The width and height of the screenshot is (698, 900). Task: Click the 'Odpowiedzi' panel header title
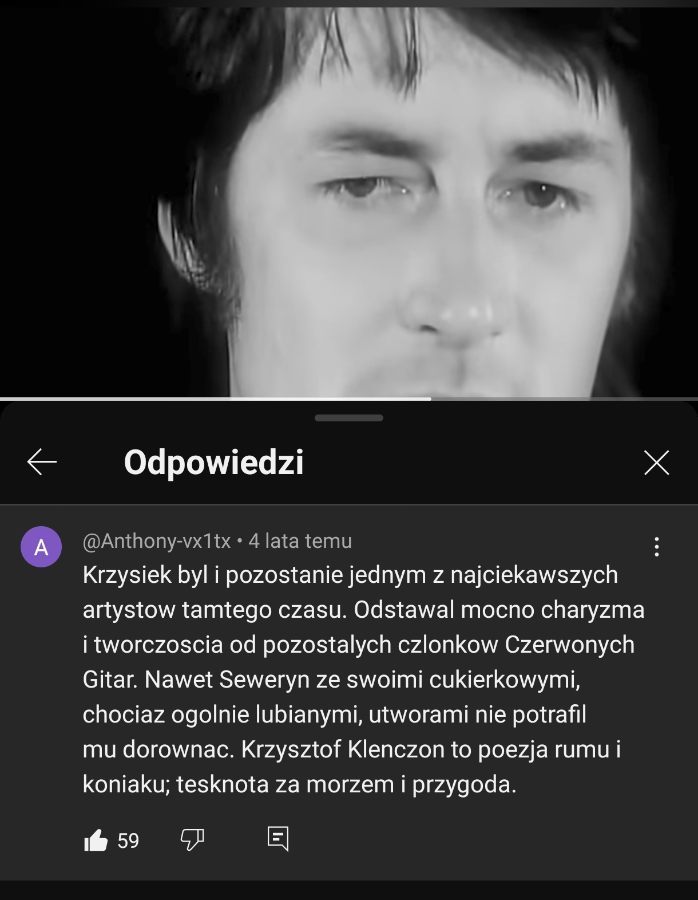click(214, 463)
